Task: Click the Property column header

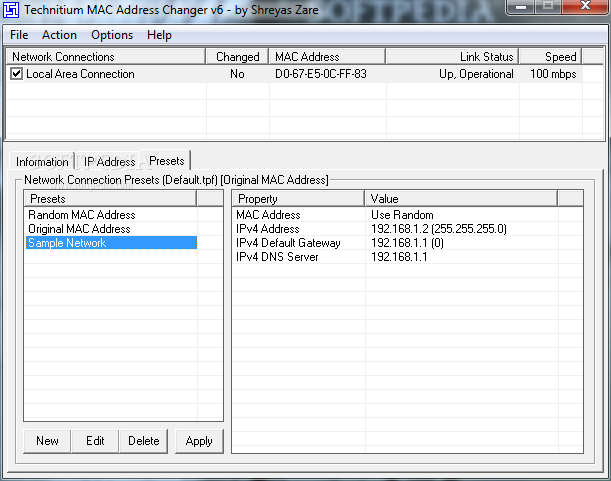Action: pyautogui.click(x=298, y=199)
